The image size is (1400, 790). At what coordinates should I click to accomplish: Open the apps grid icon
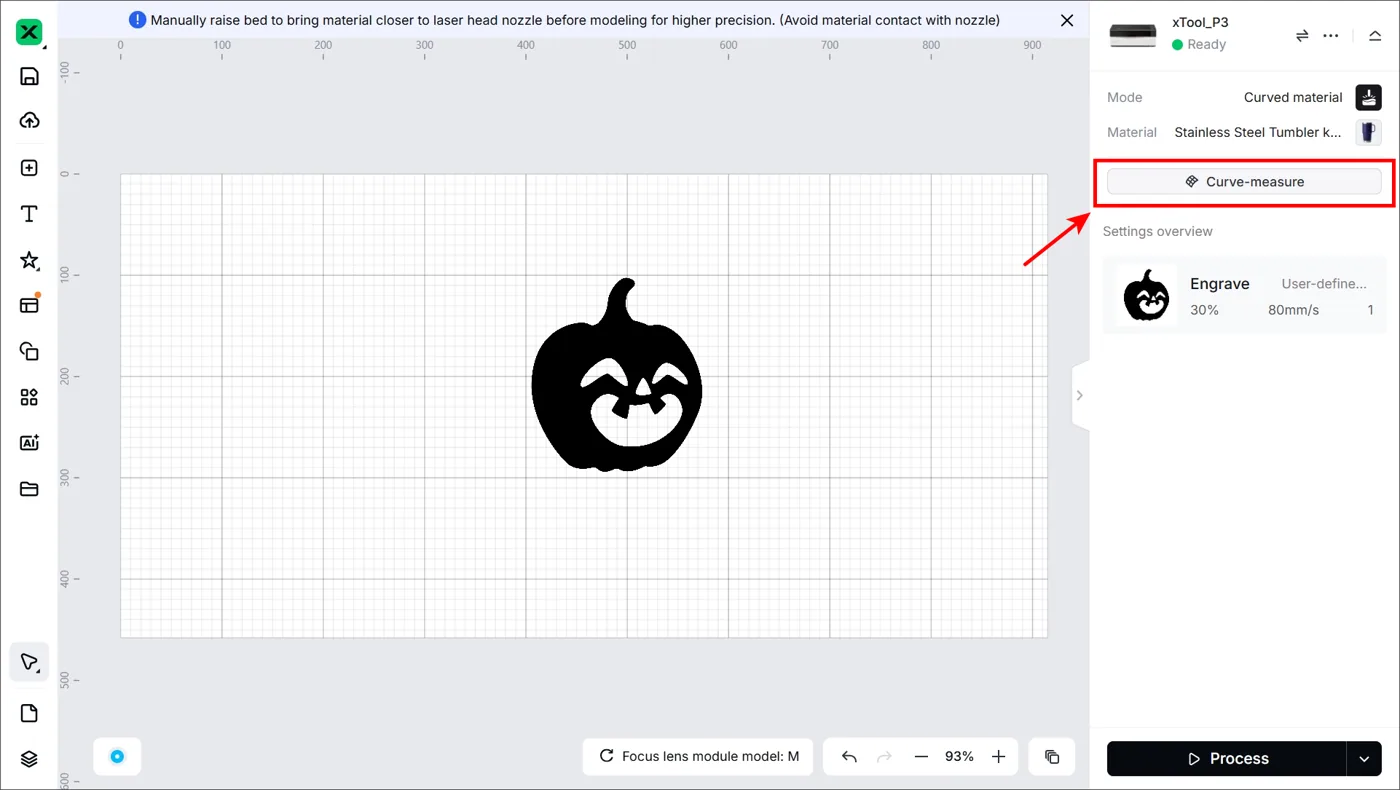(x=29, y=397)
